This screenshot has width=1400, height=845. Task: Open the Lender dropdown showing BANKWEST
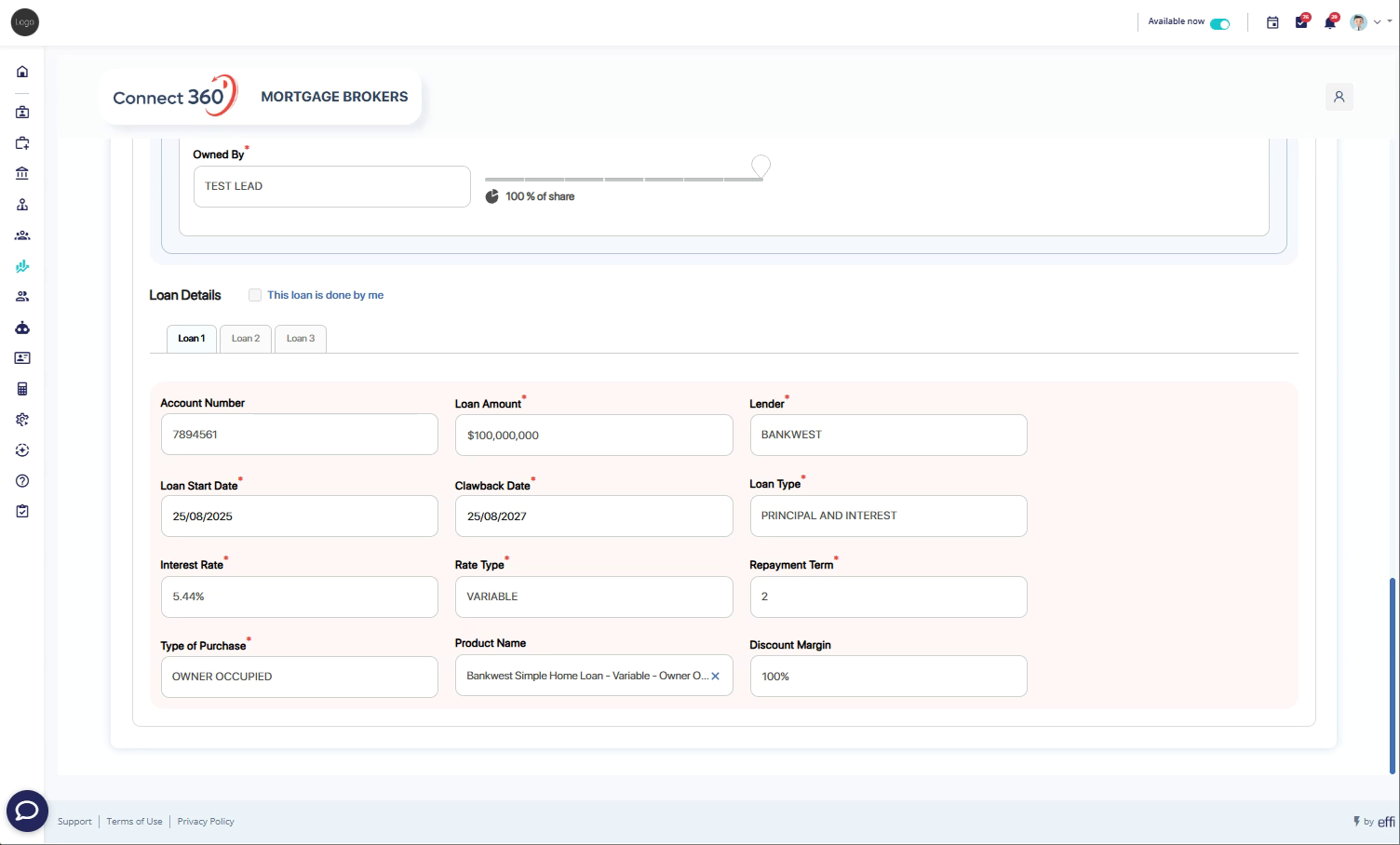888,436
